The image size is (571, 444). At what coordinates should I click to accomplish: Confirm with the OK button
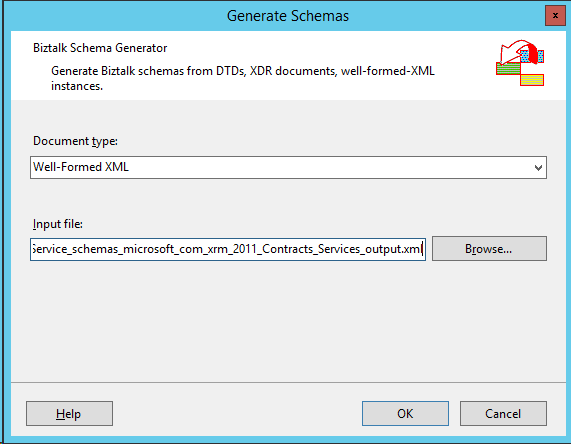405,413
